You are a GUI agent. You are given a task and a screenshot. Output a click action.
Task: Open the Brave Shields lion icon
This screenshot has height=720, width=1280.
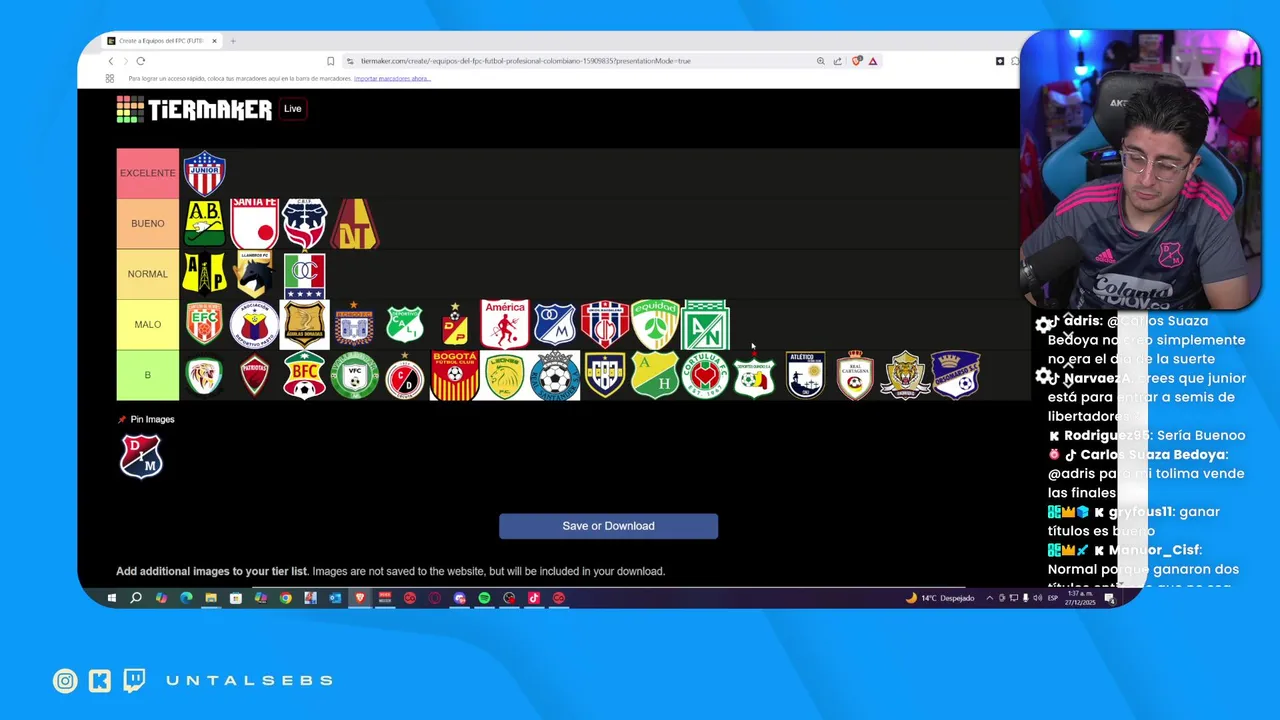pyautogui.click(x=857, y=61)
